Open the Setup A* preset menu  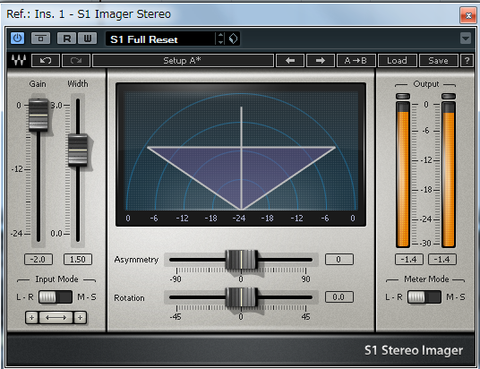[x=183, y=61]
